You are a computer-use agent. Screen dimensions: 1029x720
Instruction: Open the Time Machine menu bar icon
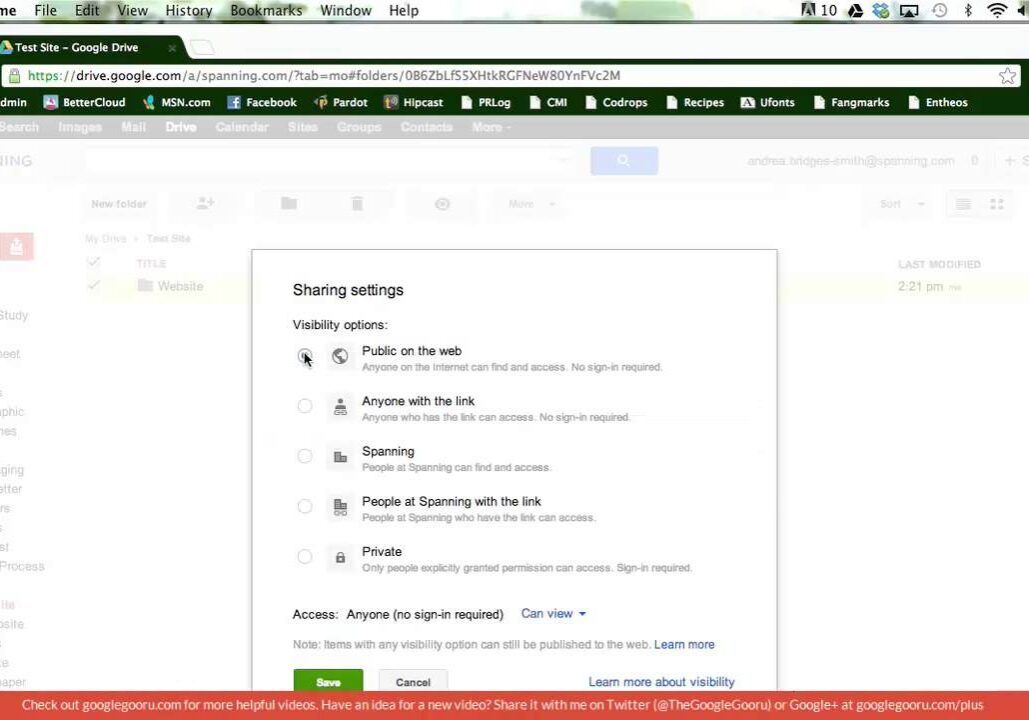point(940,11)
